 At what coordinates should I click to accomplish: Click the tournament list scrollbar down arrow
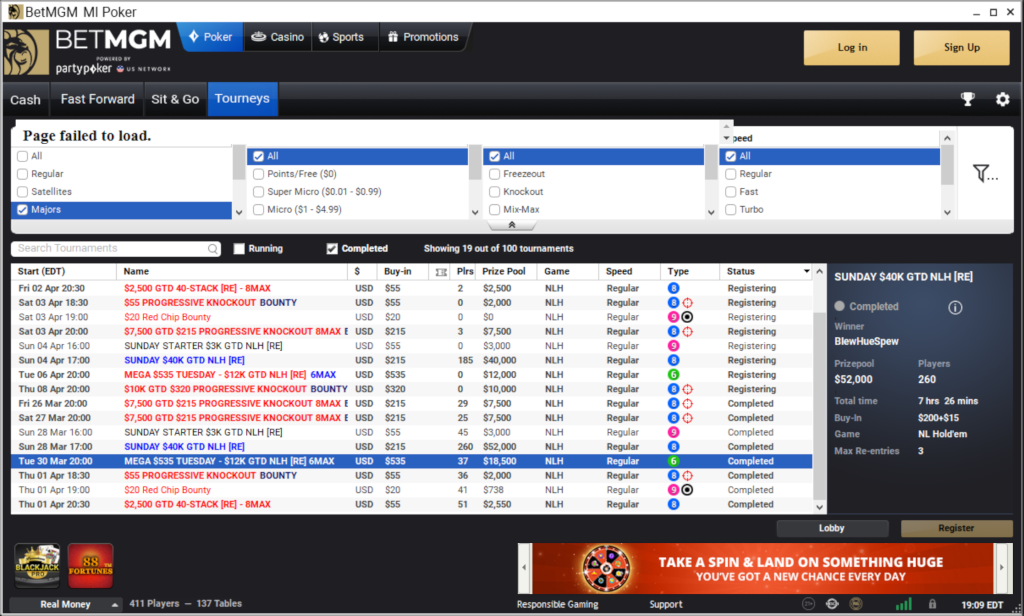coord(820,508)
